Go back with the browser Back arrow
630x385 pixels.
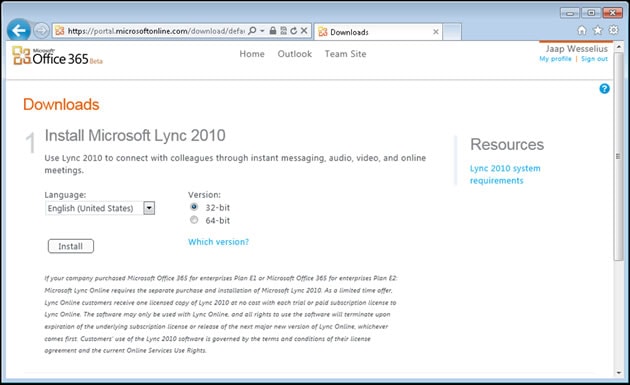[18, 30]
